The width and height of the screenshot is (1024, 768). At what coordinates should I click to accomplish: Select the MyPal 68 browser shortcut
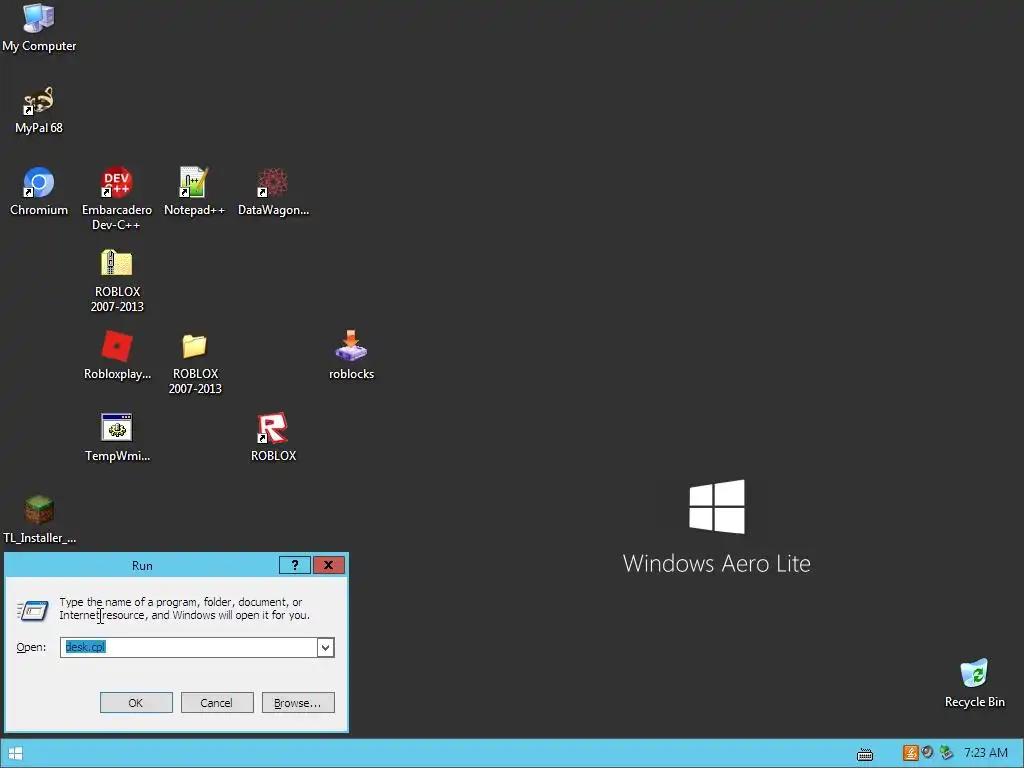[x=39, y=101]
